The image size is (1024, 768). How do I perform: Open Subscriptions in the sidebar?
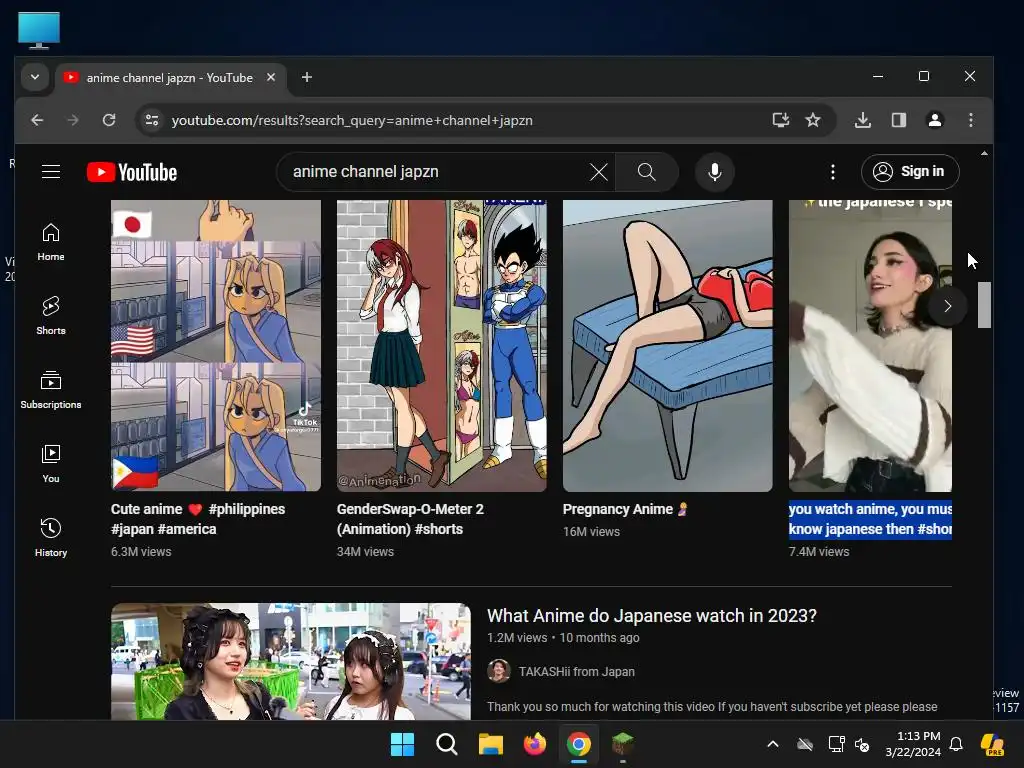(51, 390)
